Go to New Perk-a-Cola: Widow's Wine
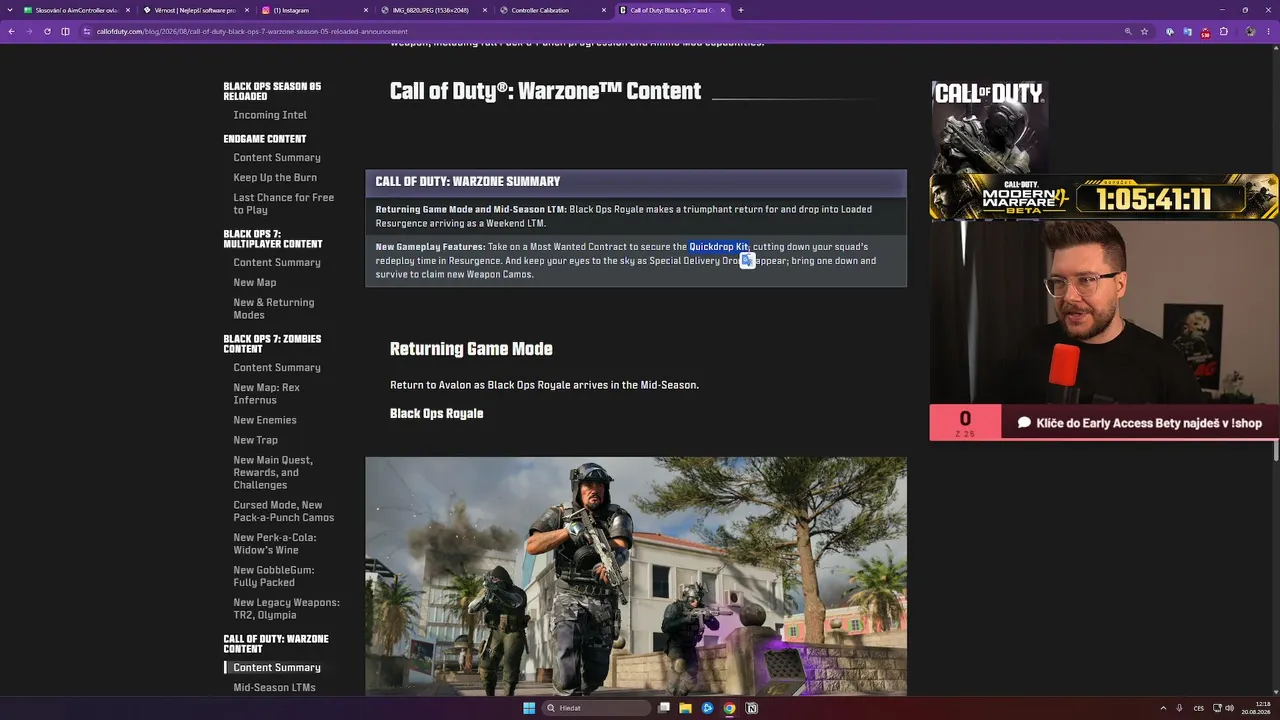1280x720 pixels. (x=275, y=544)
